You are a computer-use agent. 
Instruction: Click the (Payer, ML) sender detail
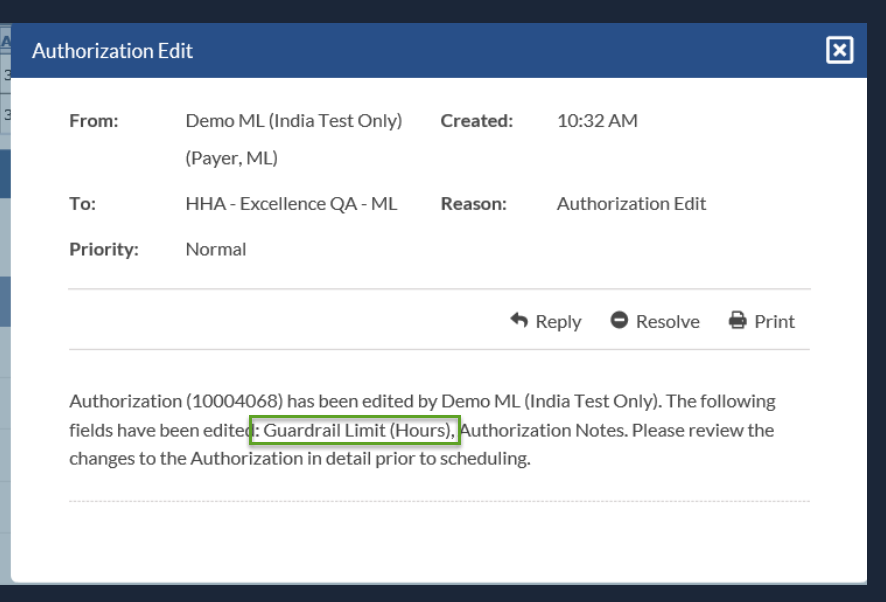pyautogui.click(x=232, y=158)
